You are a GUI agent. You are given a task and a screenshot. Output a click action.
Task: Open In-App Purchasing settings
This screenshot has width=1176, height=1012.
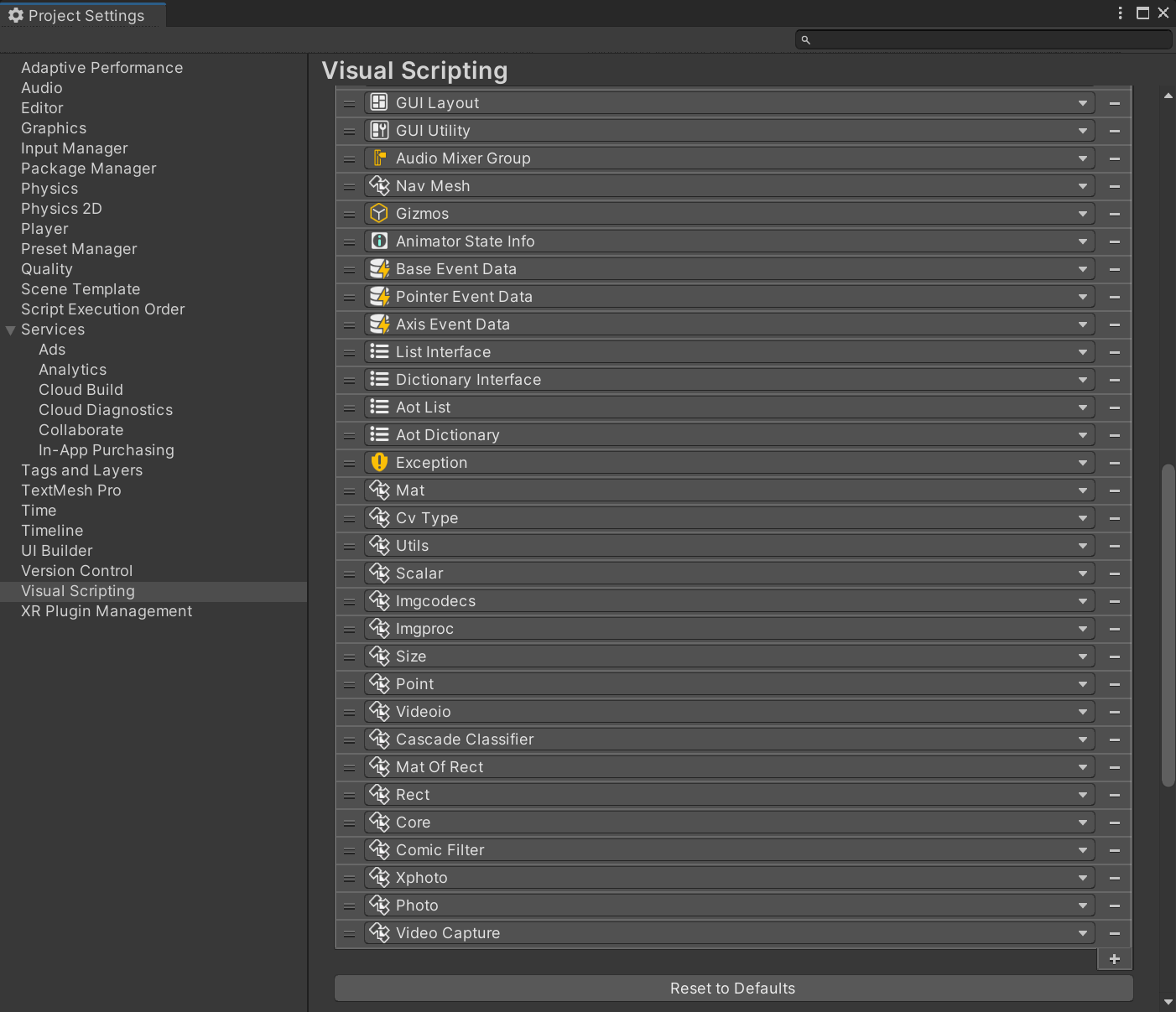(107, 450)
